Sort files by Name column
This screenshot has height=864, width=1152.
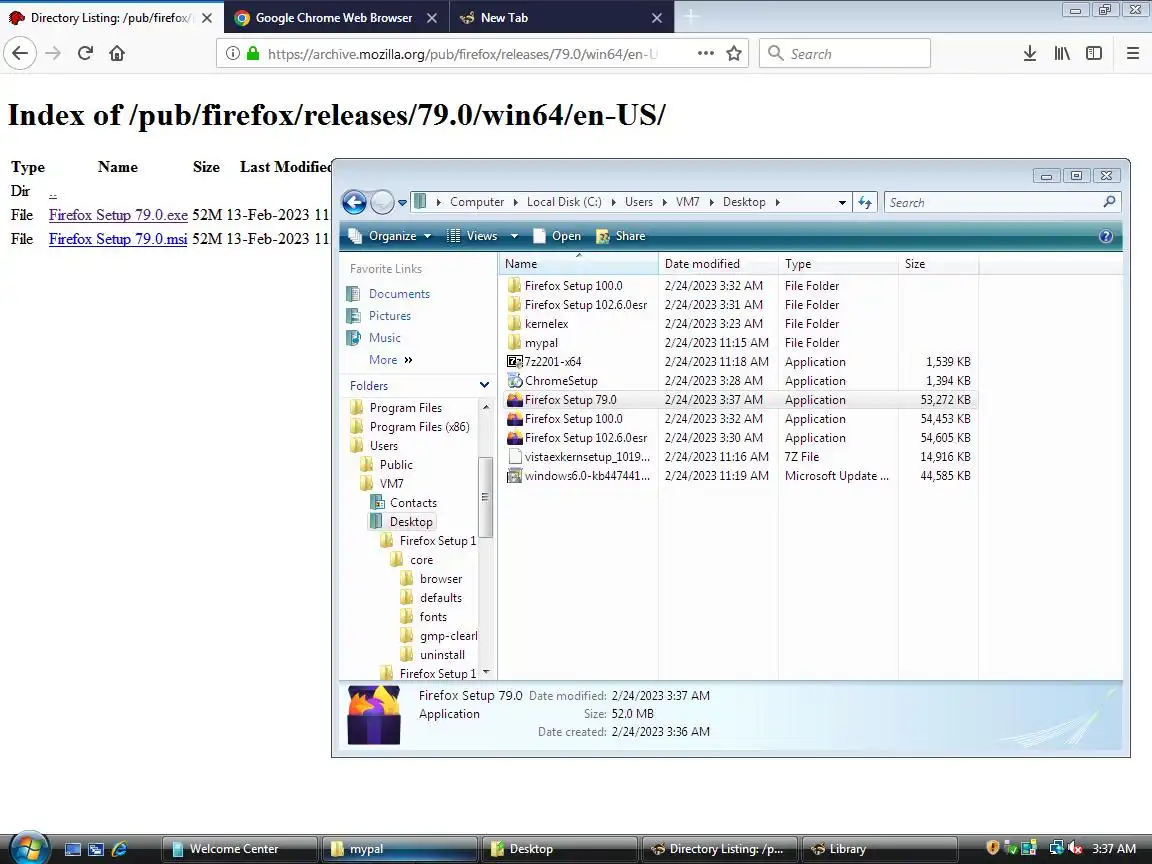coord(579,264)
